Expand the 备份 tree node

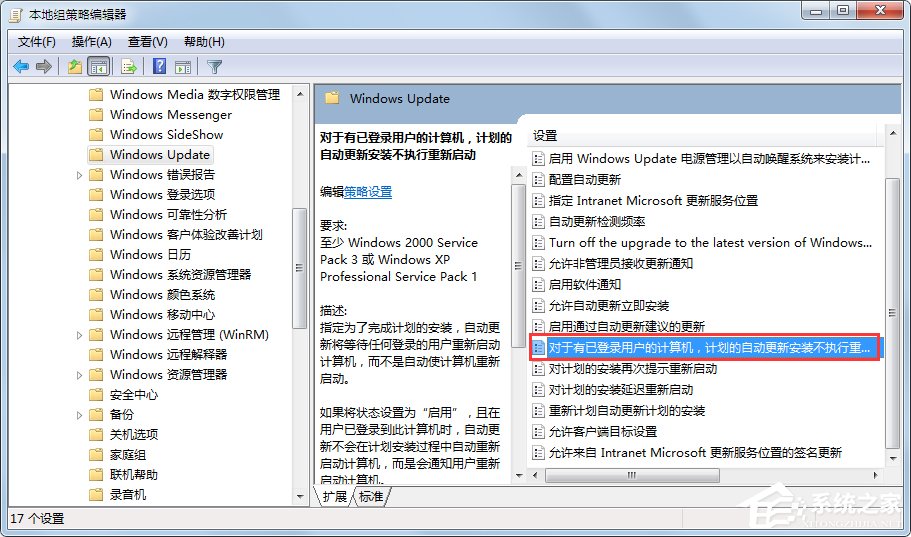coord(80,415)
